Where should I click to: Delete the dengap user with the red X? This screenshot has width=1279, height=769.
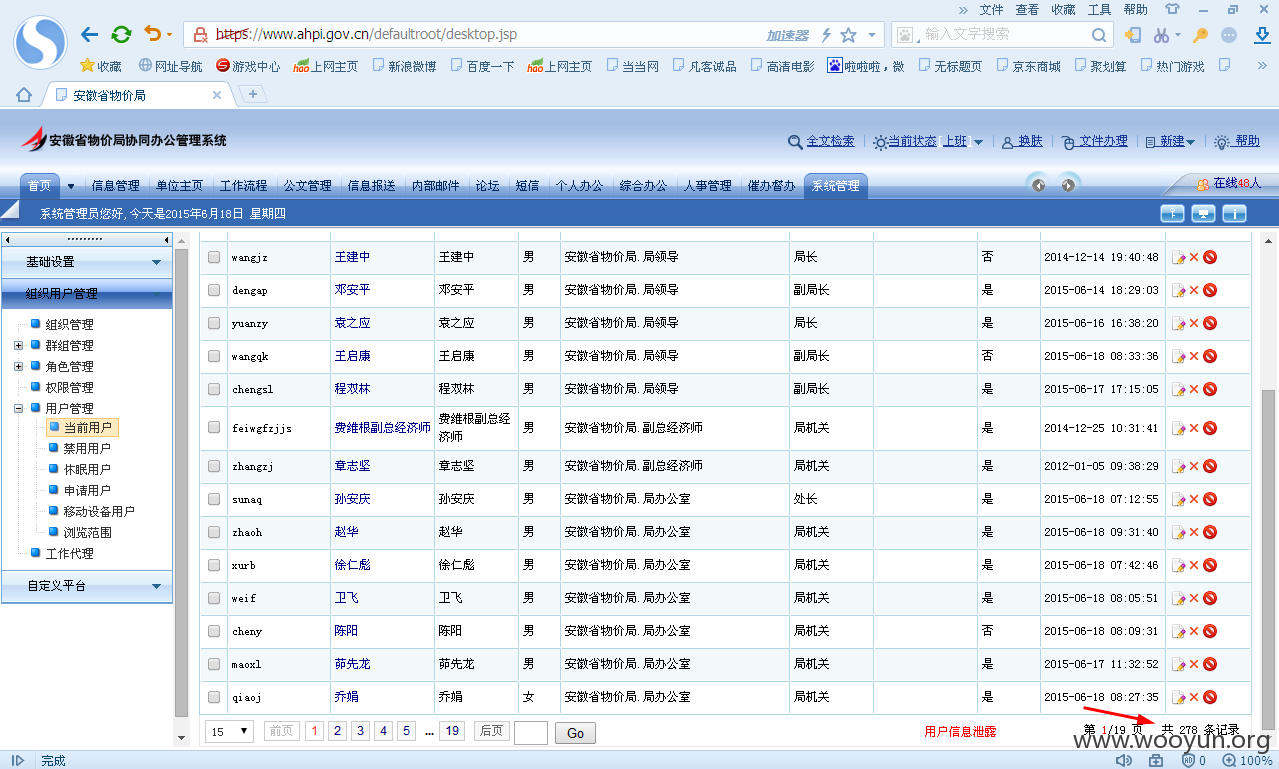tap(1194, 290)
